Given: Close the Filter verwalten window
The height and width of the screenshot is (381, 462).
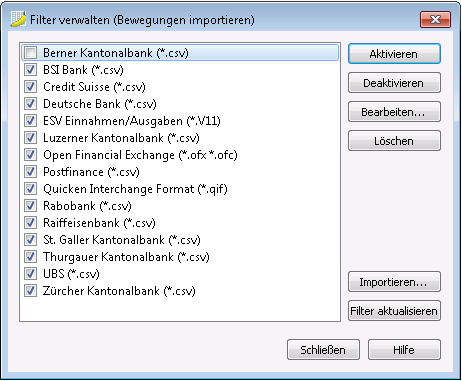Looking at the screenshot, I should [435, 19].
